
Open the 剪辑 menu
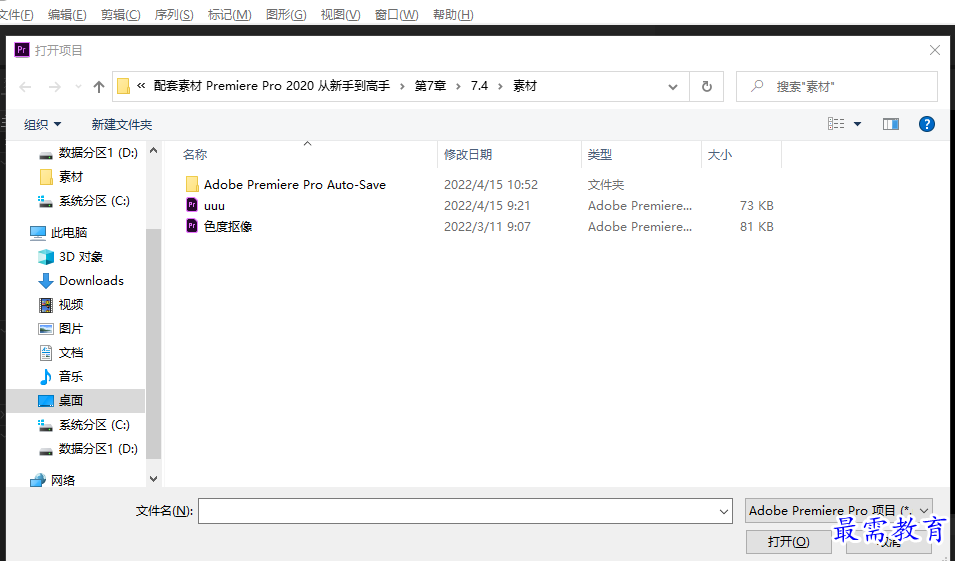(x=121, y=15)
